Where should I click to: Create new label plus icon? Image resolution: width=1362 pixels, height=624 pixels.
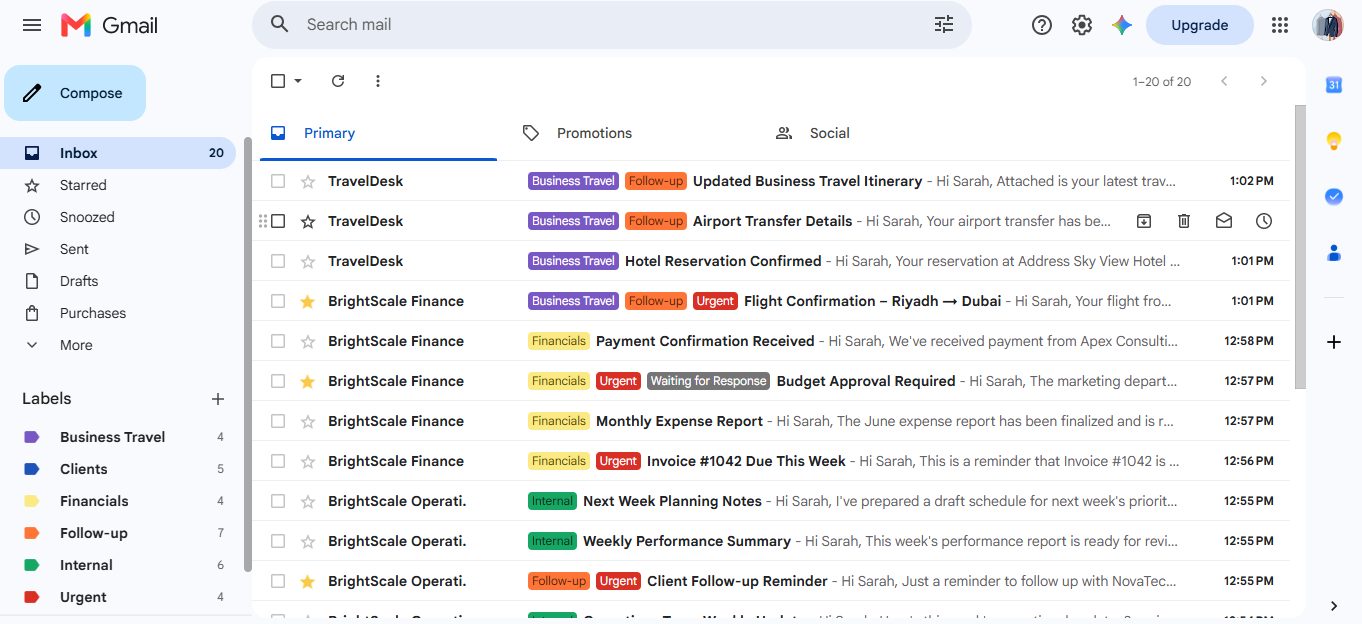[x=218, y=399]
